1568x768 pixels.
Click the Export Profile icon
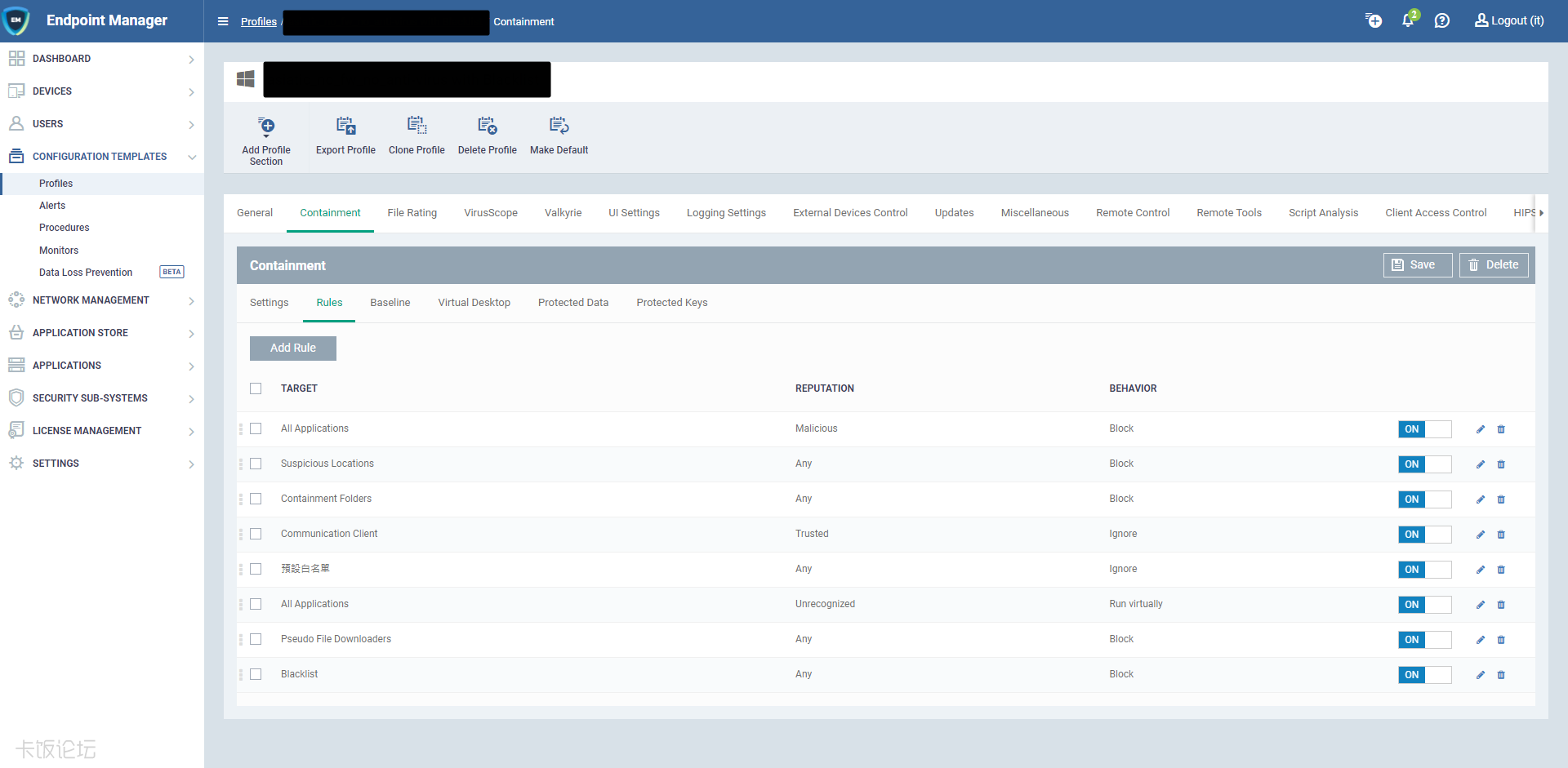point(345,126)
